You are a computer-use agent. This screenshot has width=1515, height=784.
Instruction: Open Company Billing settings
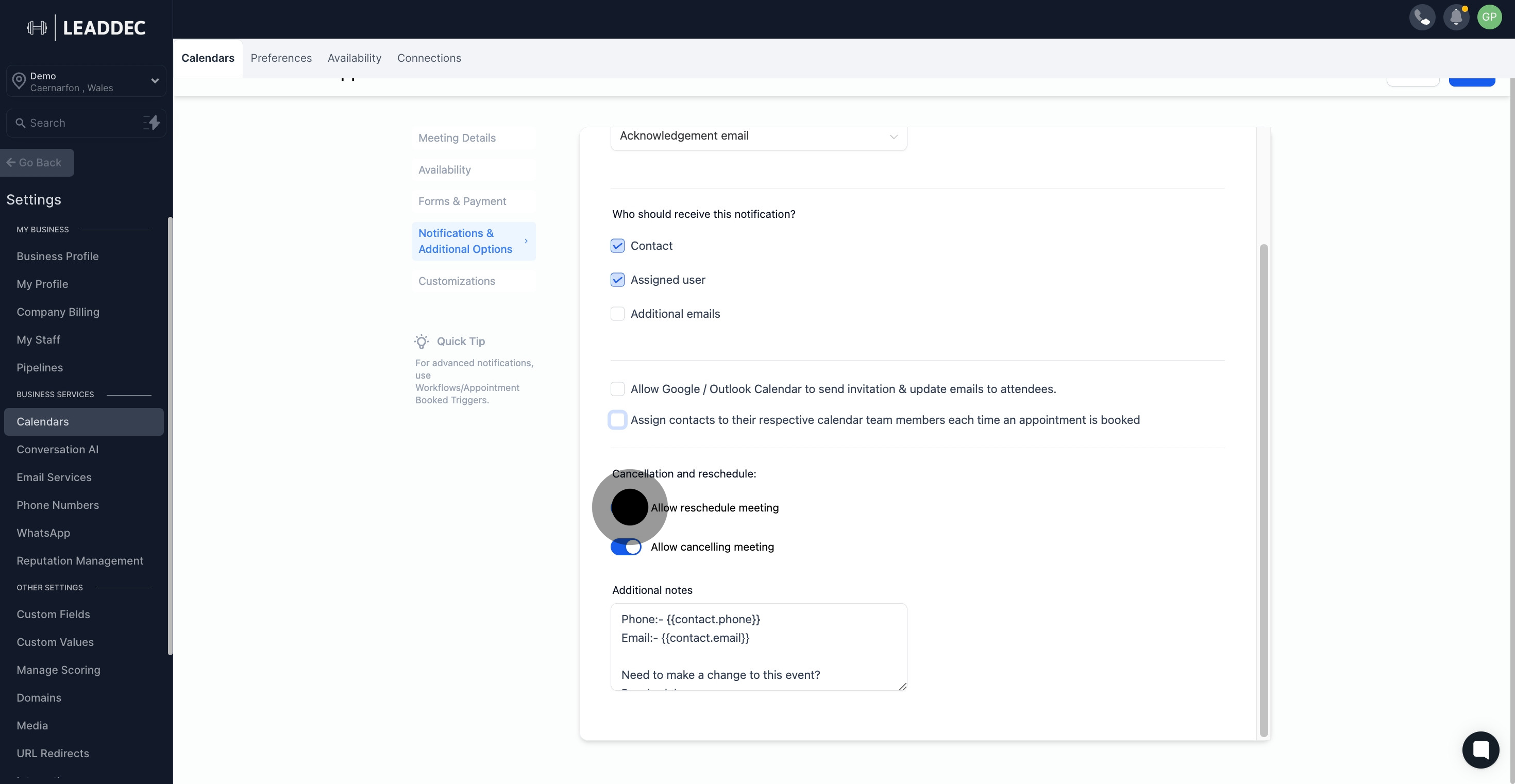[58, 312]
